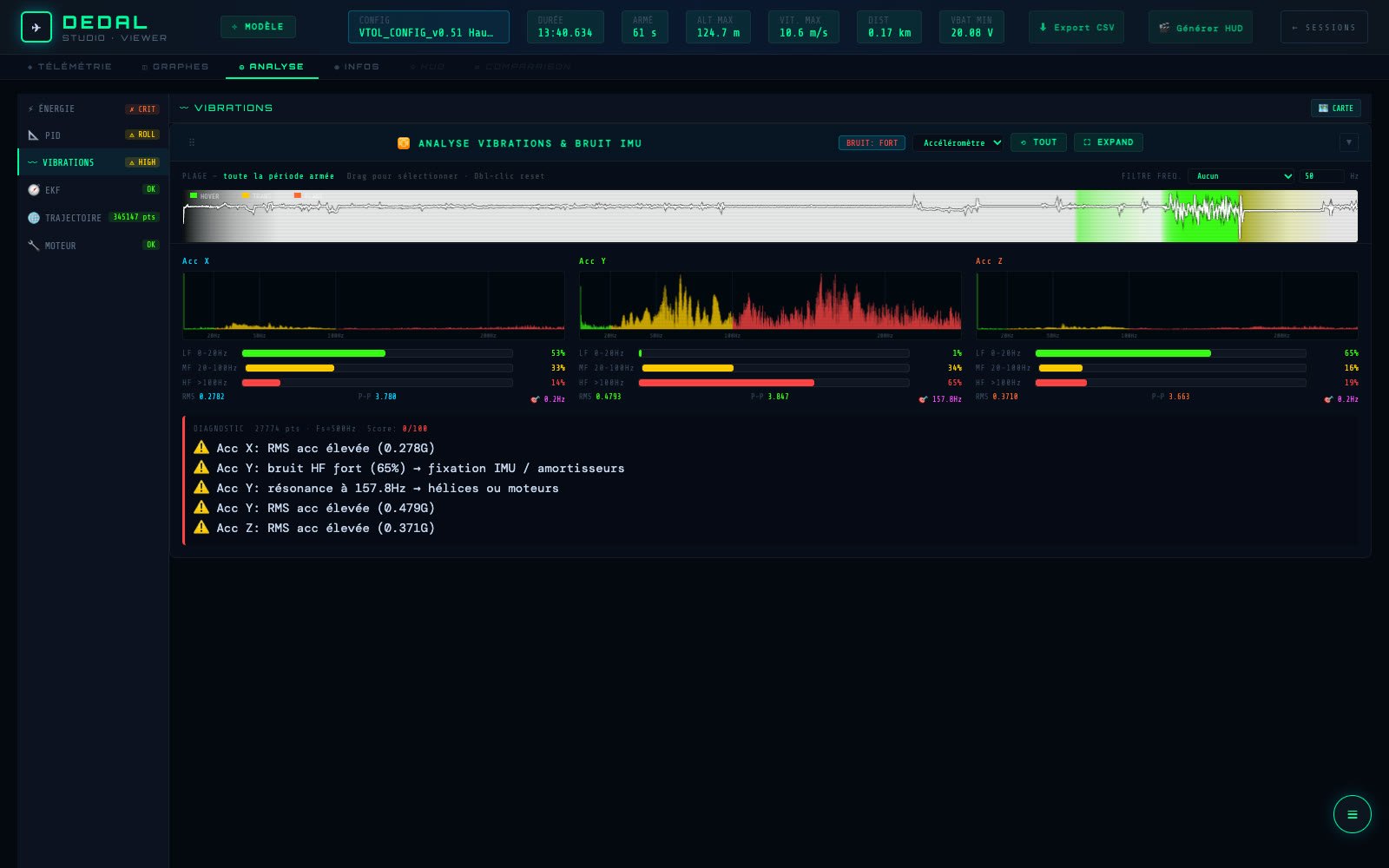Image resolution: width=1389 pixels, height=868 pixels.
Task: Click the guitar peak-frequency icon under Acc Z
Action: (x=1328, y=399)
